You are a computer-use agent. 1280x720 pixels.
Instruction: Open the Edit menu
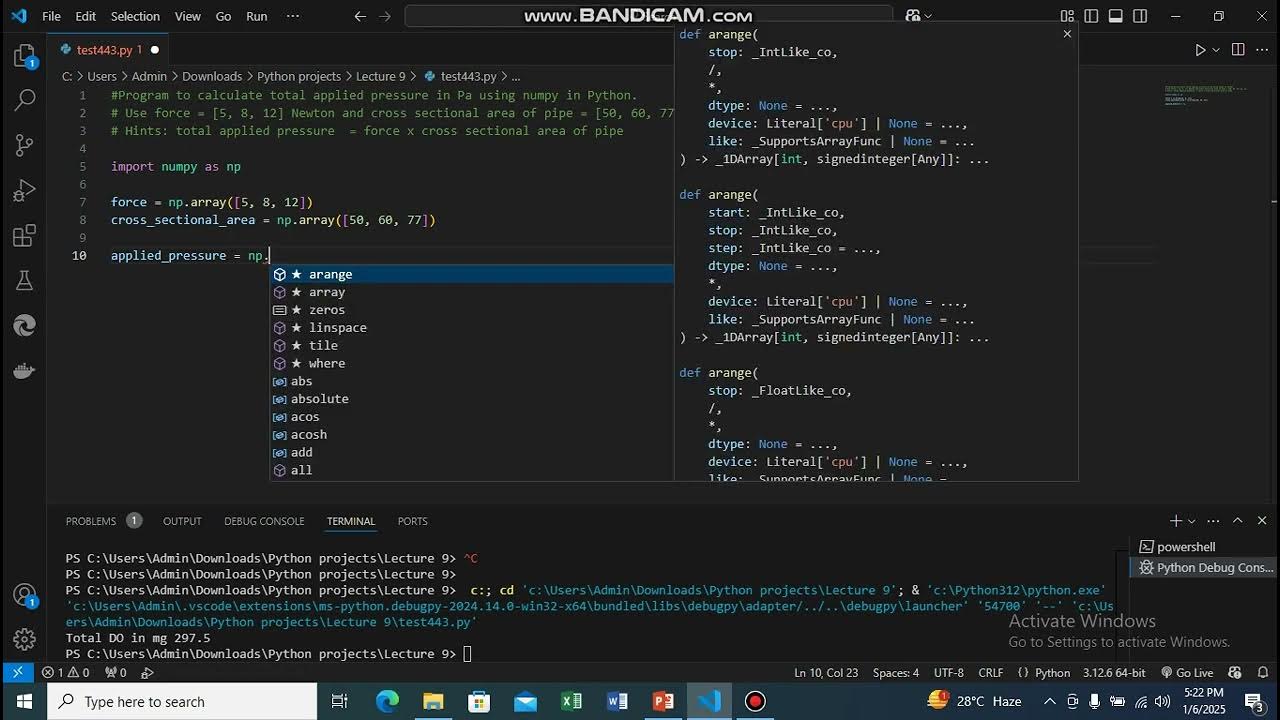[86, 16]
